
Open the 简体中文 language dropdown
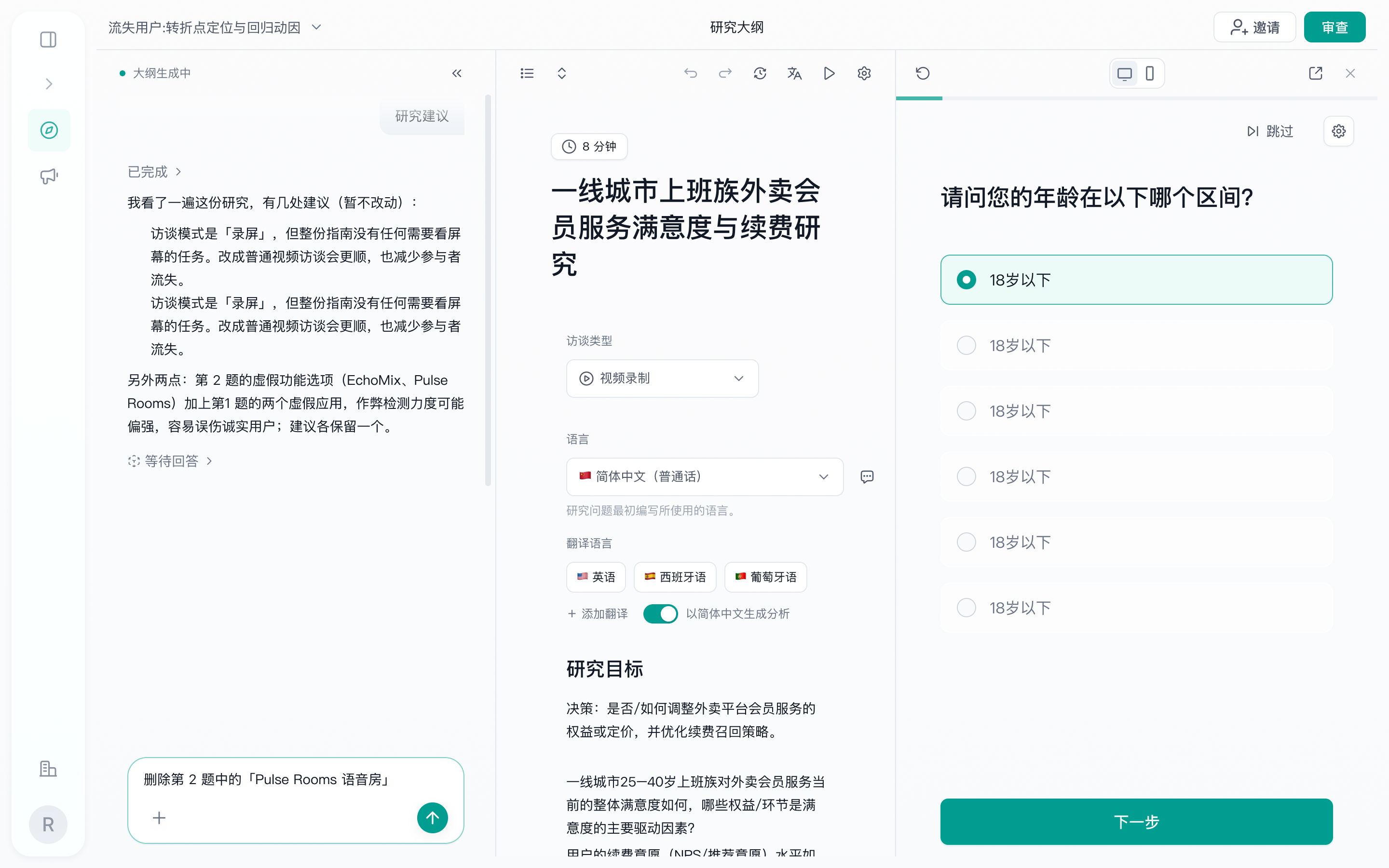point(705,476)
